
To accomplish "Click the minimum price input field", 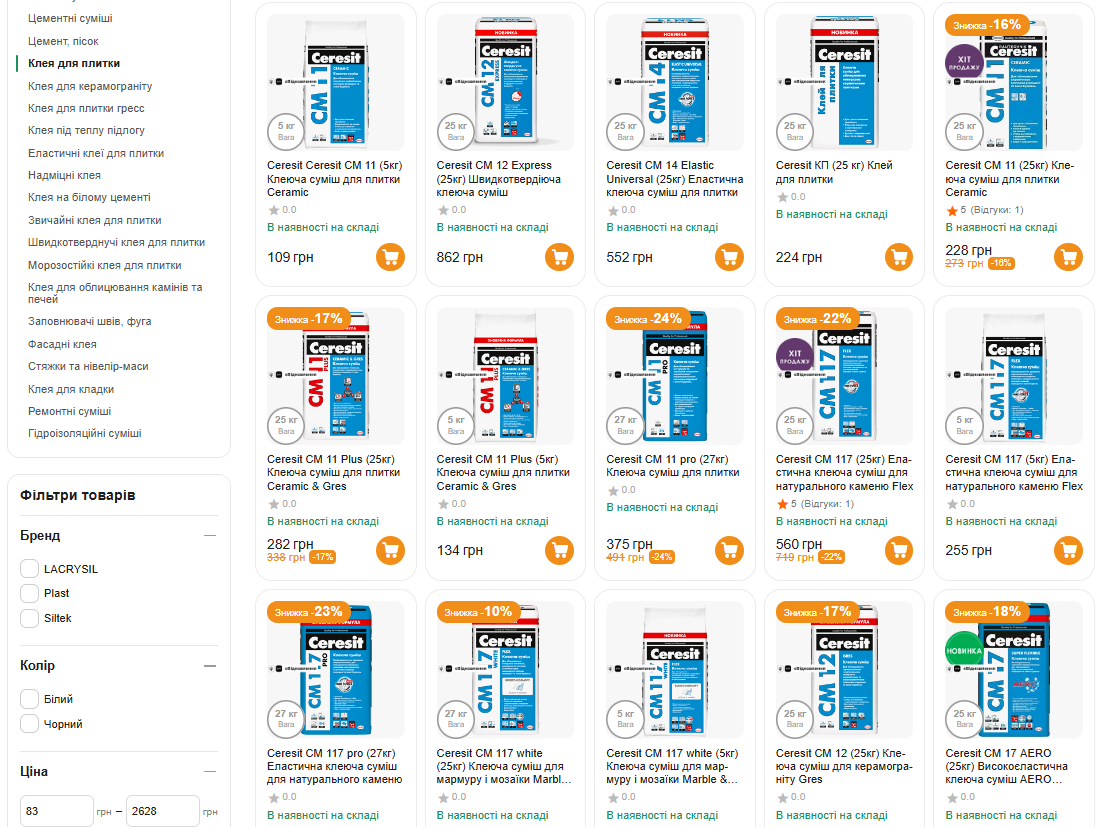I will coord(57,811).
